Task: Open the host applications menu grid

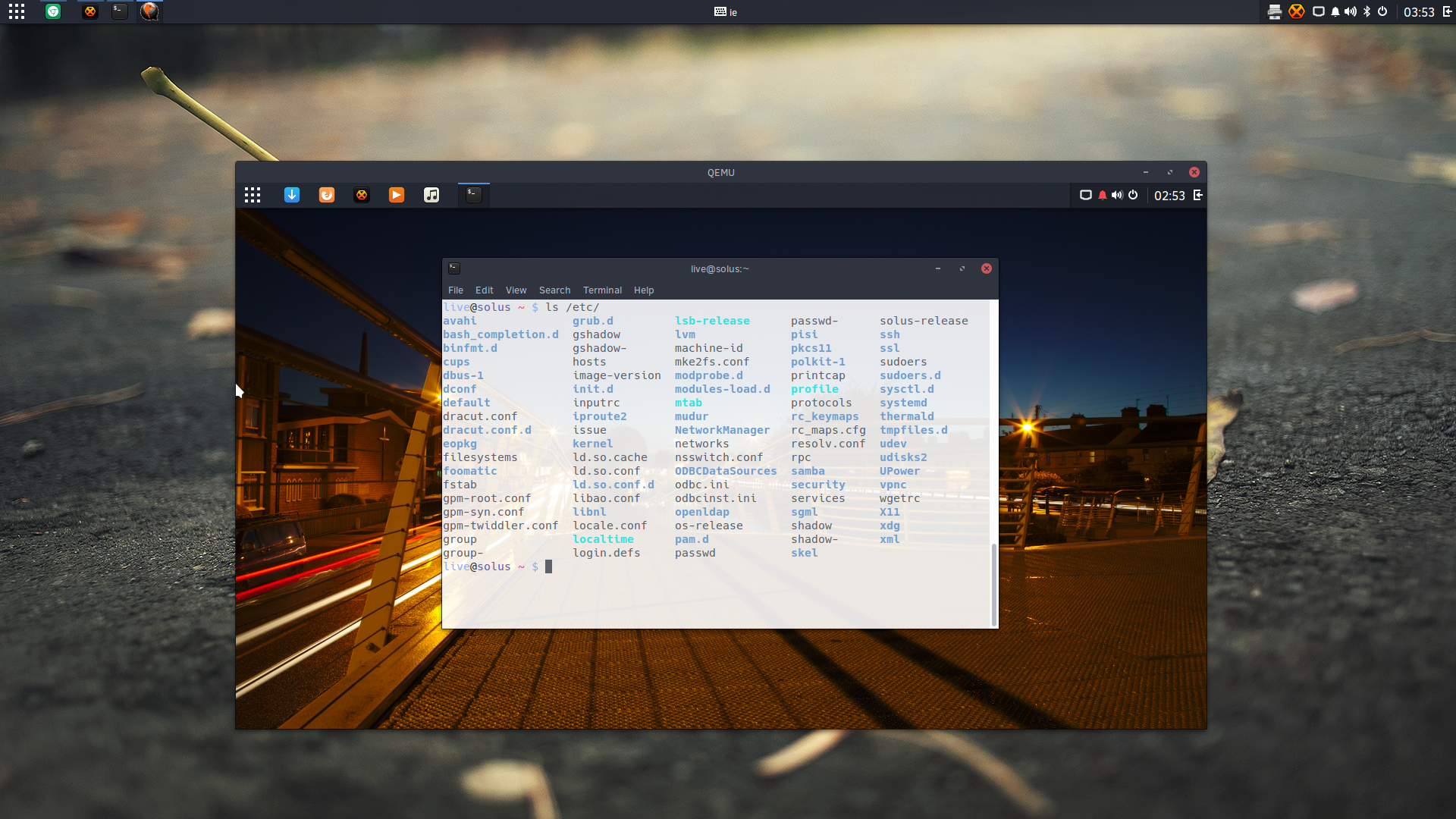Action: [x=17, y=11]
